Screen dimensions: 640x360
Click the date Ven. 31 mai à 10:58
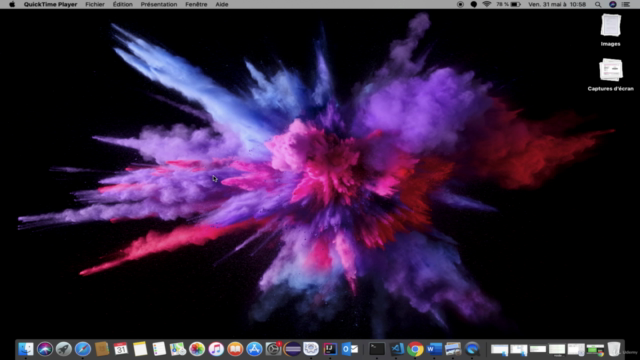click(557, 4)
